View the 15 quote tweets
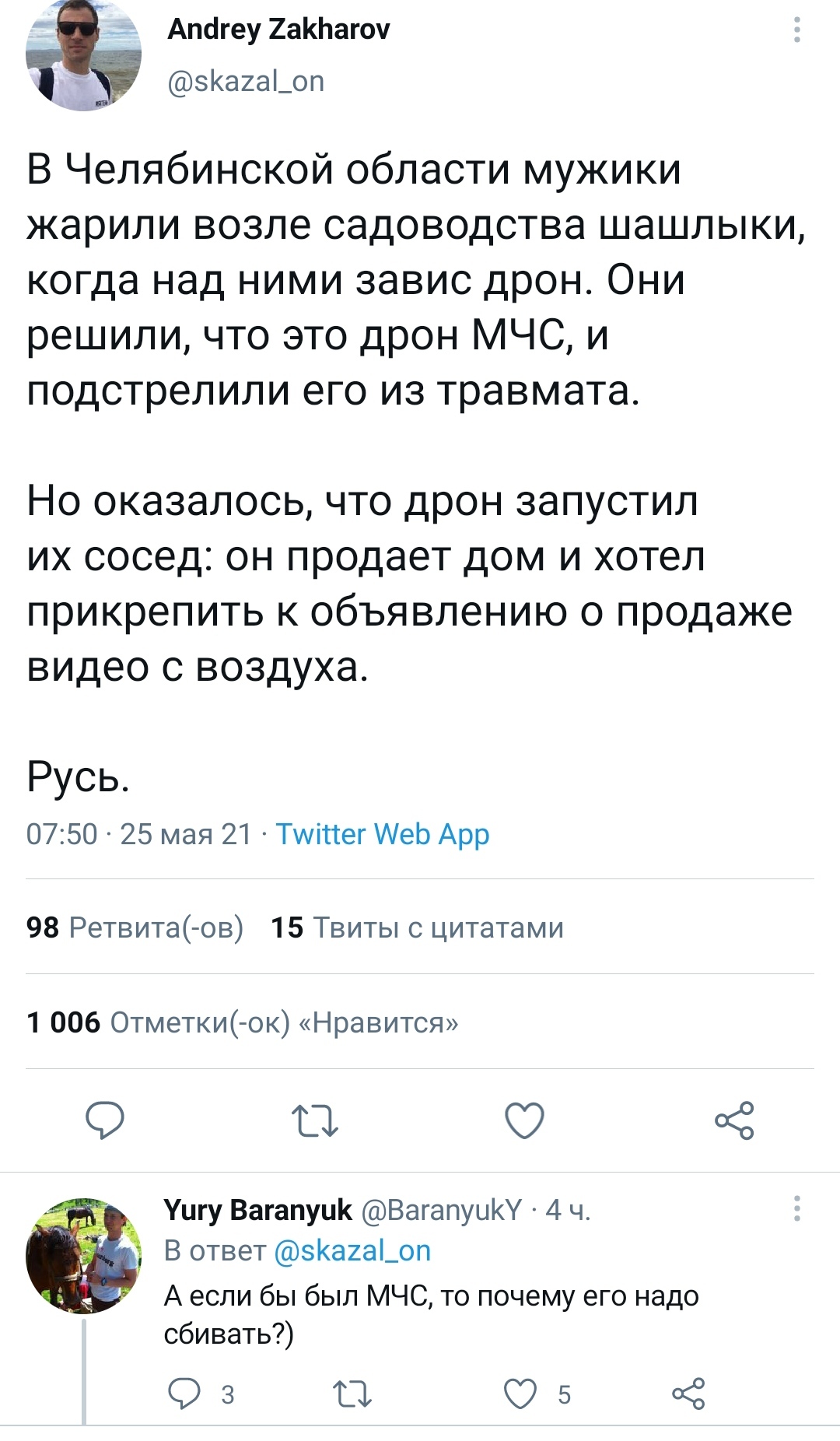 [x=417, y=927]
